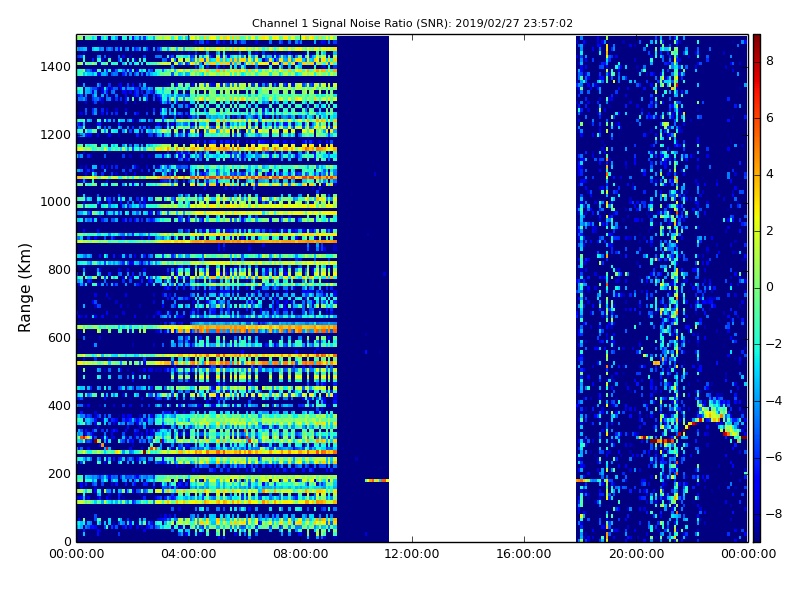Click the short red echo segment near 11:00 at 180 km
This screenshot has height=600, width=800.
tap(377, 480)
